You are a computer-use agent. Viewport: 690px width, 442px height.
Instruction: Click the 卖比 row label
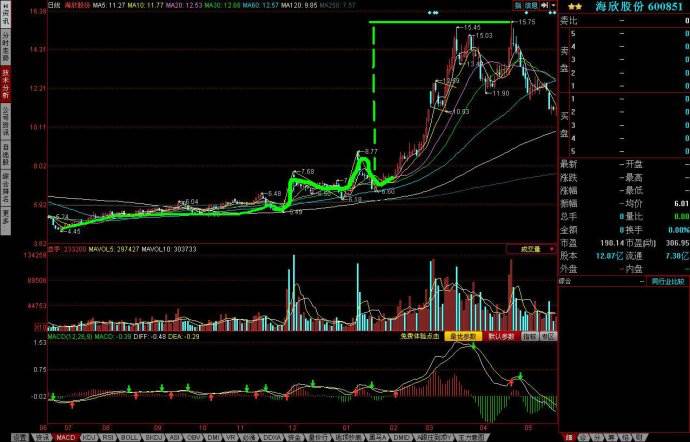[568, 20]
